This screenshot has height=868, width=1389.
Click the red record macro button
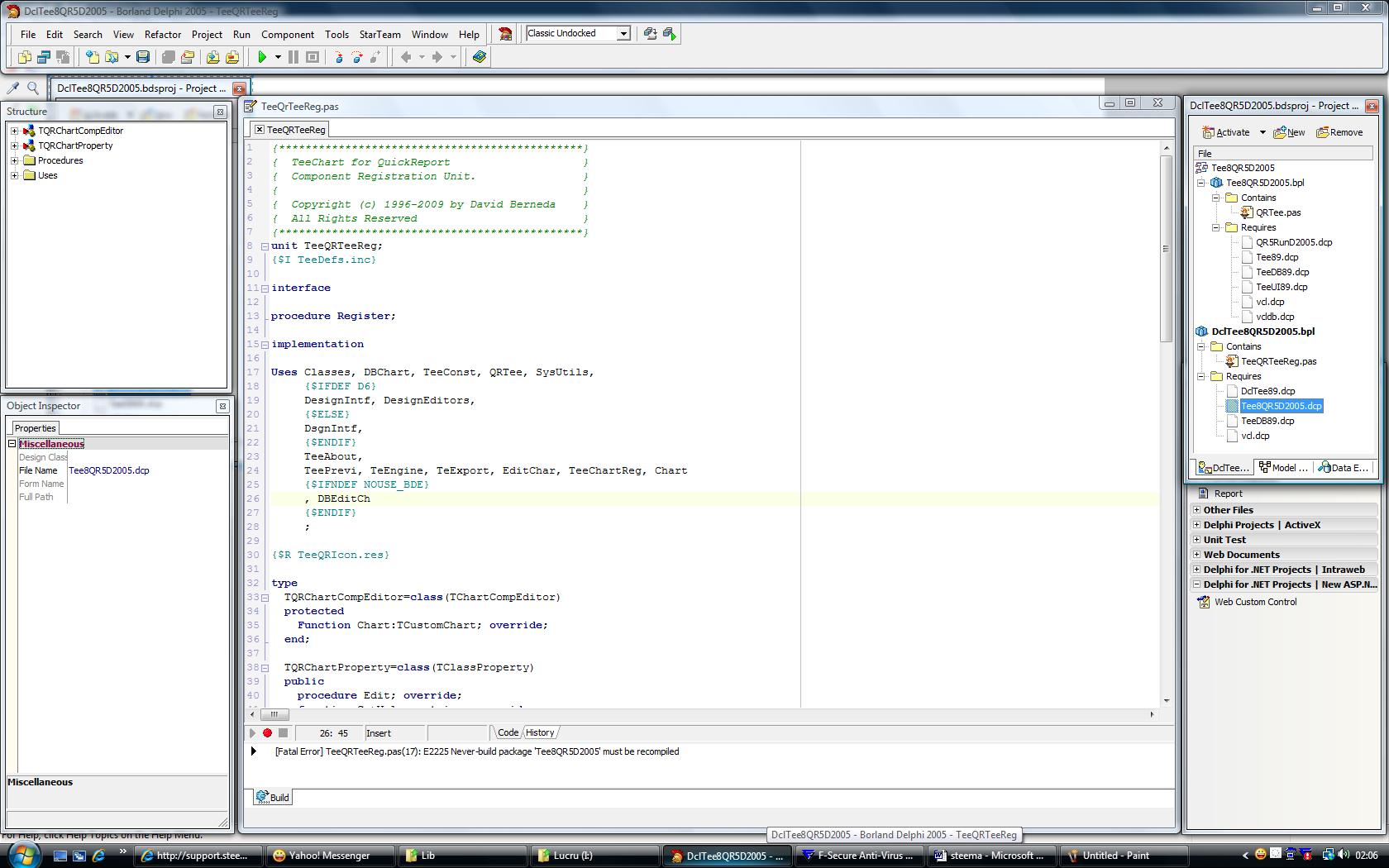click(x=267, y=732)
